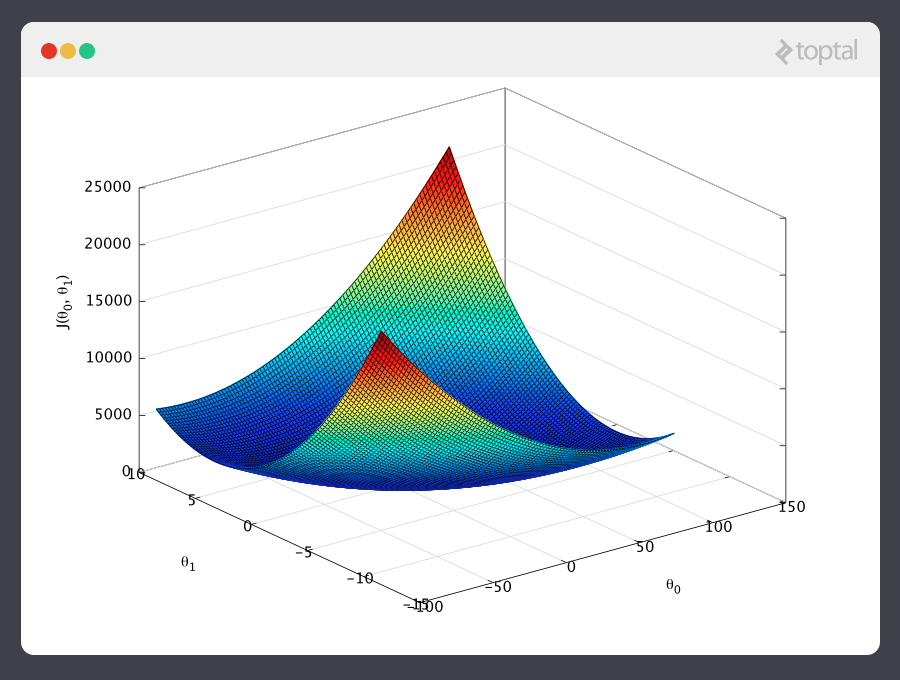
Task: Click the 100 tick on θ0 axis
Action: pyautogui.click(x=719, y=527)
